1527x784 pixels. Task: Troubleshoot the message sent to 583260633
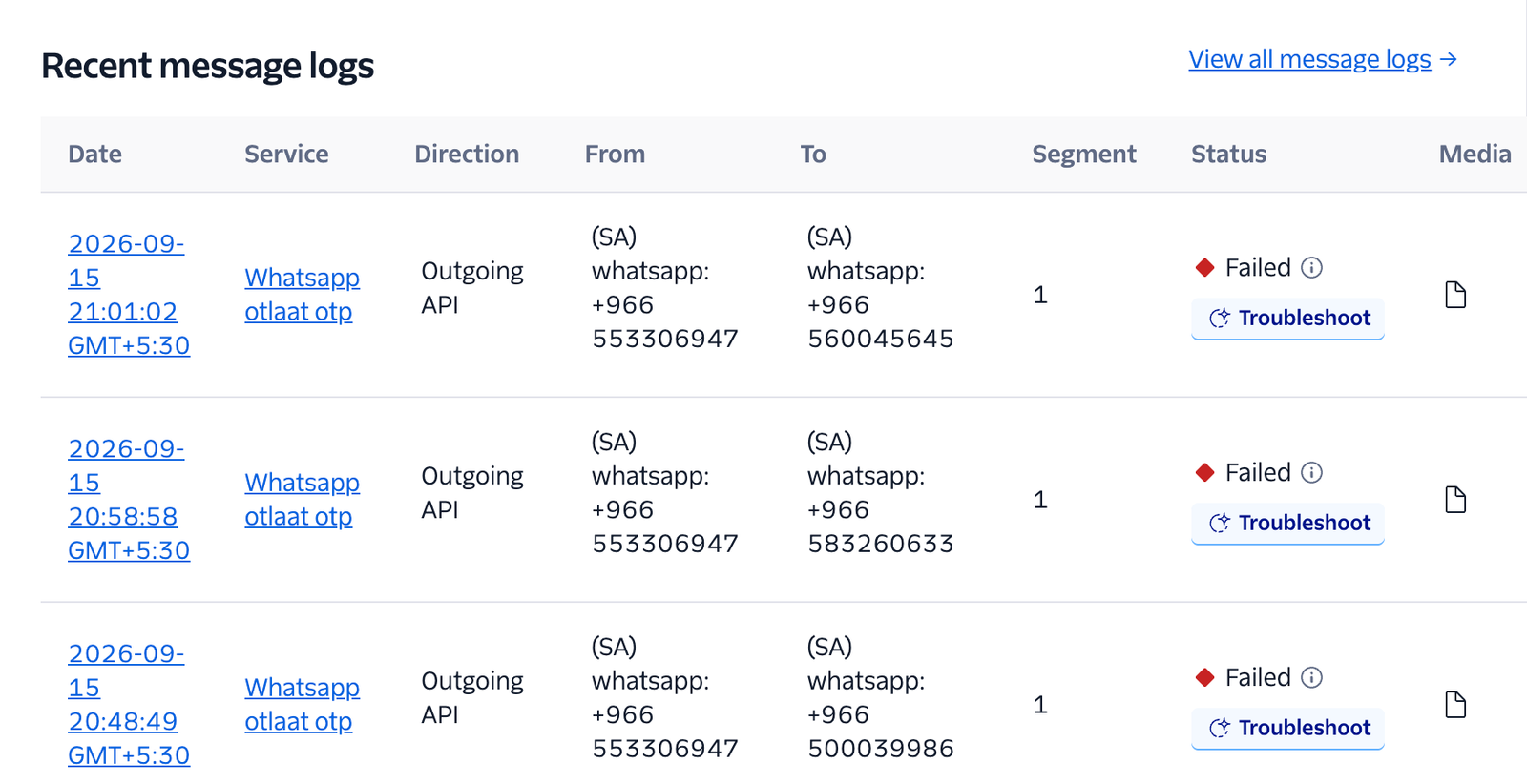(1287, 524)
